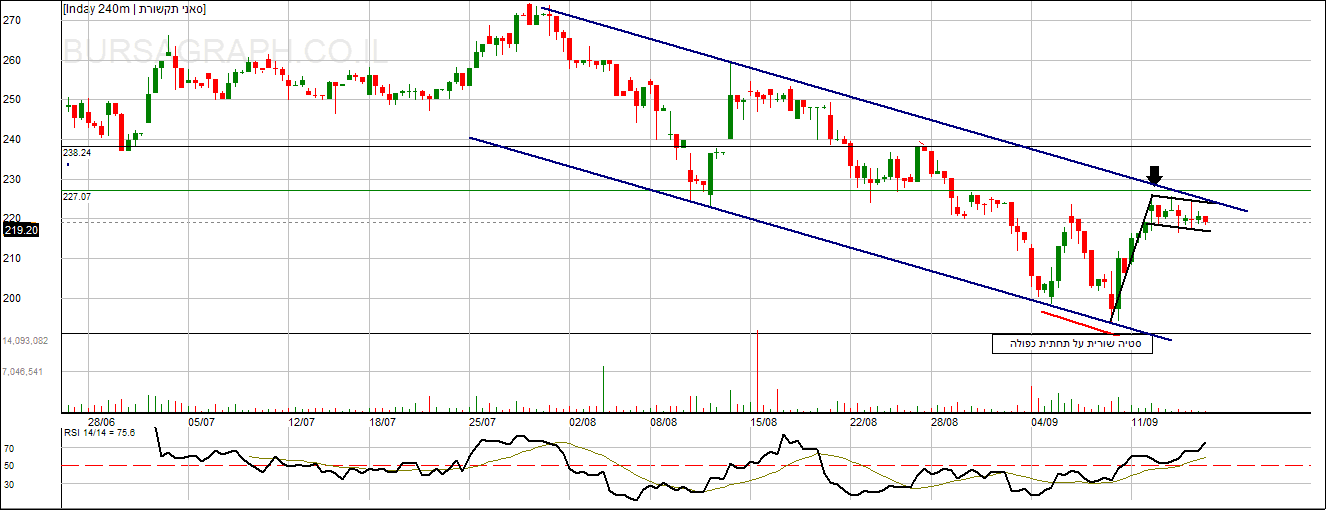Screen dimensions: 1326x510
Task: Click the 15/08 date label
Action: point(763,422)
